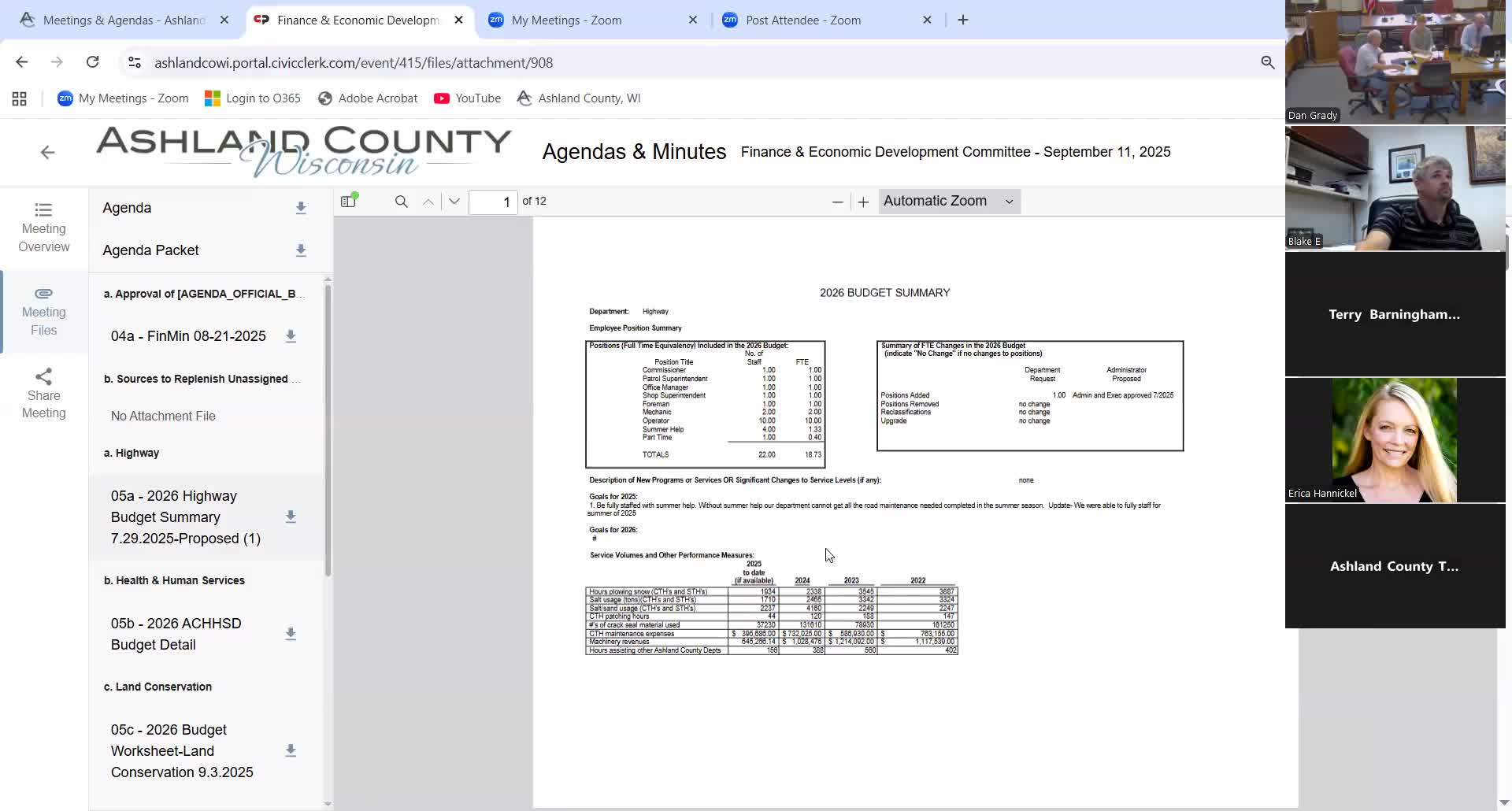Screen dimensions: 1512x811
Task: Click 'No Attachment File' text
Action: pos(163,416)
